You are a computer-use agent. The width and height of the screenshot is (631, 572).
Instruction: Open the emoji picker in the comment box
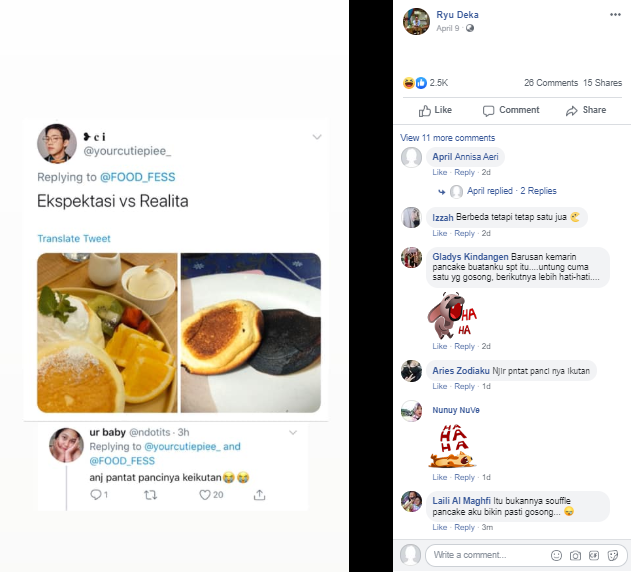coord(556,555)
